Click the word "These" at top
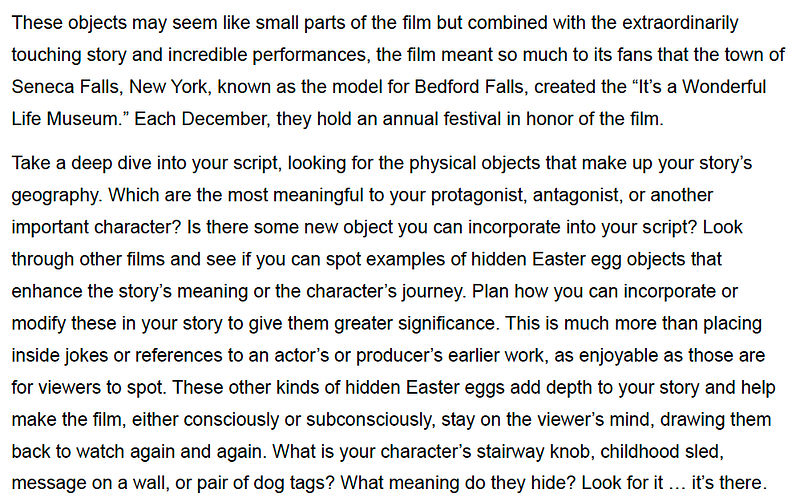Screen dimensions: 800x502 point(37,23)
